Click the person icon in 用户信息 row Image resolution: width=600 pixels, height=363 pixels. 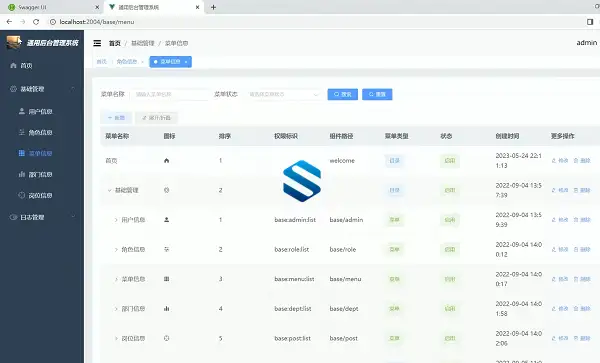(x=166, y=220)
